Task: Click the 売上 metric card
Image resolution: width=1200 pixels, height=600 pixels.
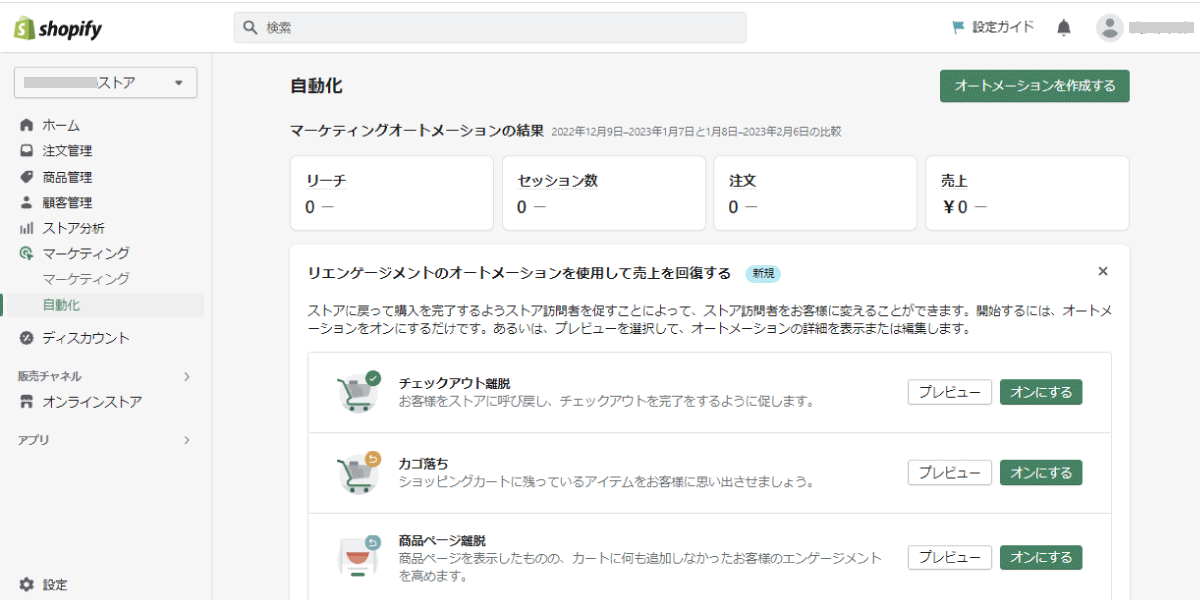Action: tap(1027, 193)
